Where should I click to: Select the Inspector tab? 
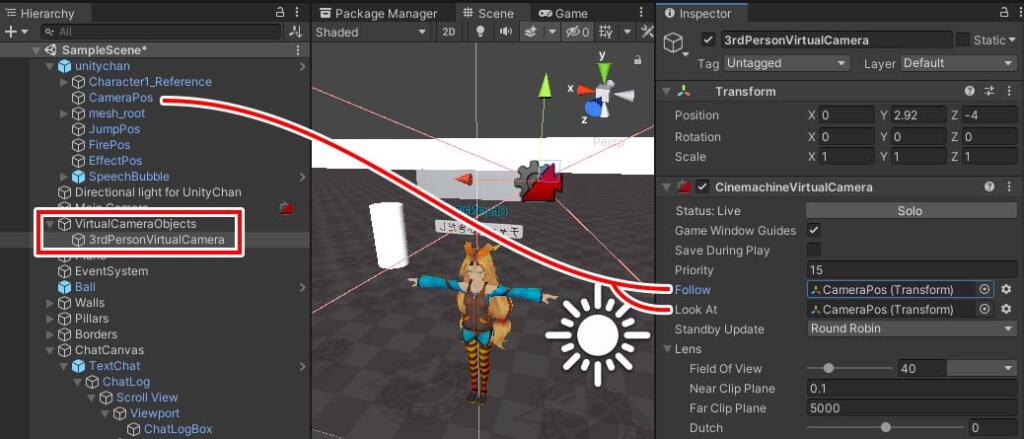(x=699, y=13)
